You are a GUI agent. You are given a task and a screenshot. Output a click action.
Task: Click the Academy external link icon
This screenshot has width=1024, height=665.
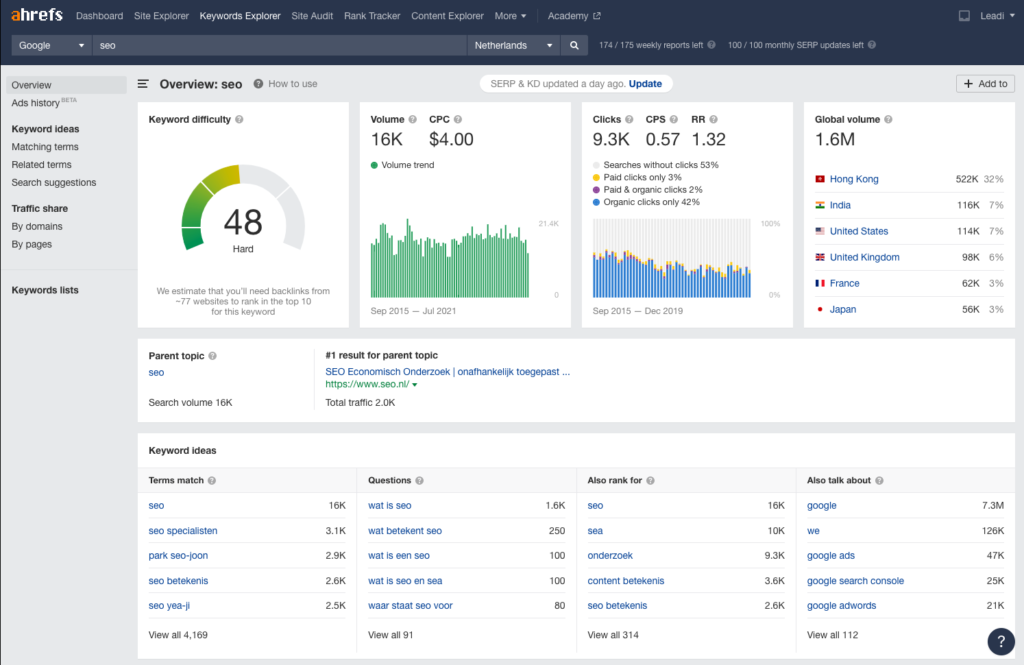[x=596, y=16]
